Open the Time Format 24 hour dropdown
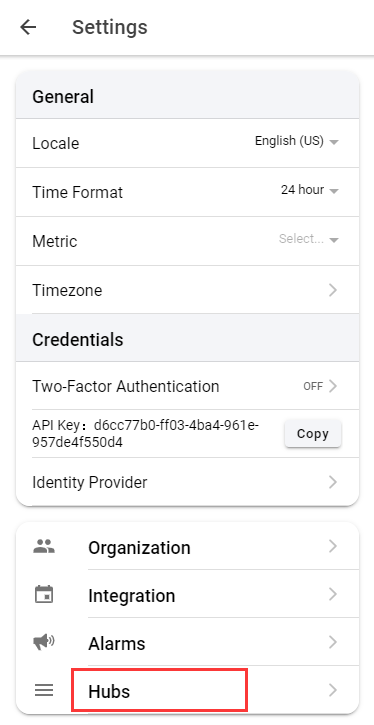374x725 pixels. [310, 190]
